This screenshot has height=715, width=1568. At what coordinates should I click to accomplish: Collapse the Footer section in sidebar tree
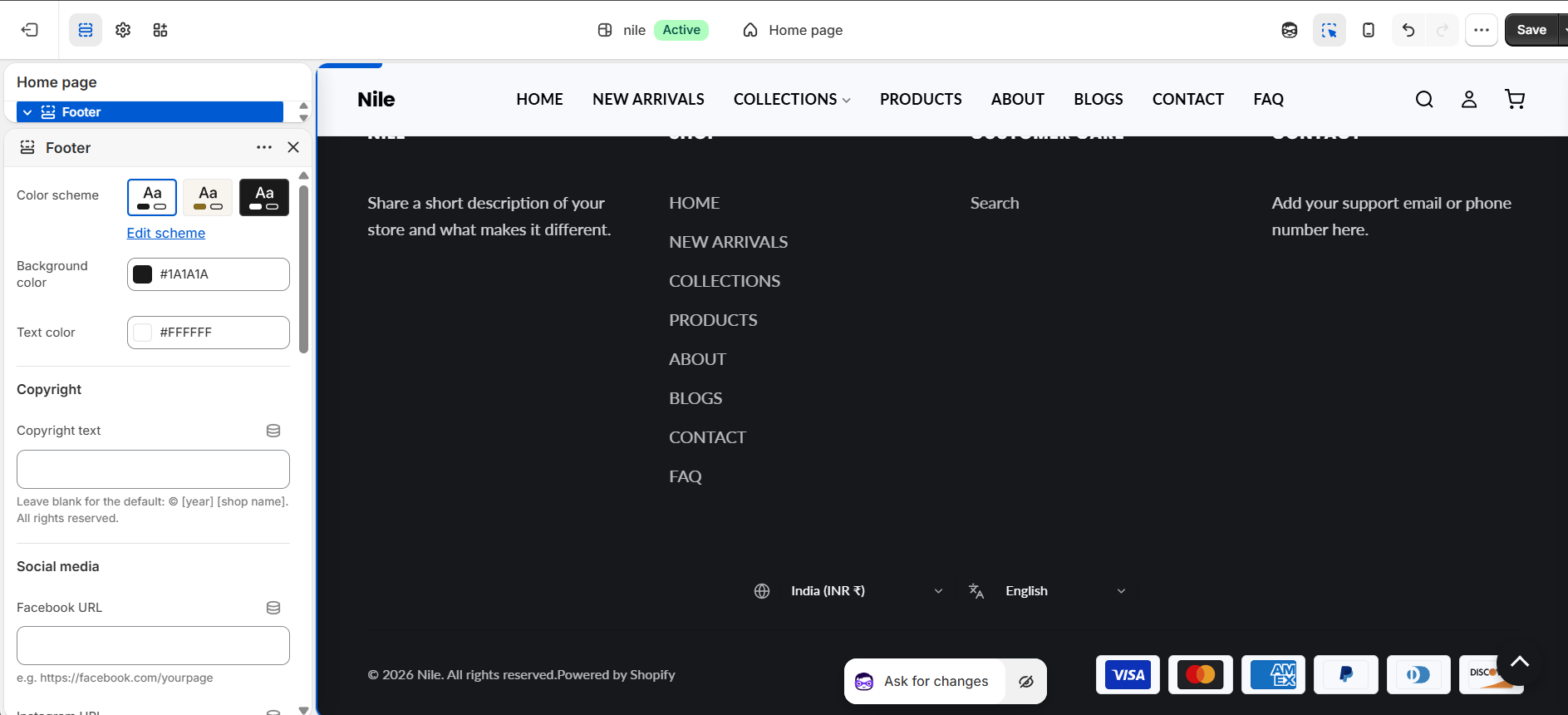[x=27, y=112]
